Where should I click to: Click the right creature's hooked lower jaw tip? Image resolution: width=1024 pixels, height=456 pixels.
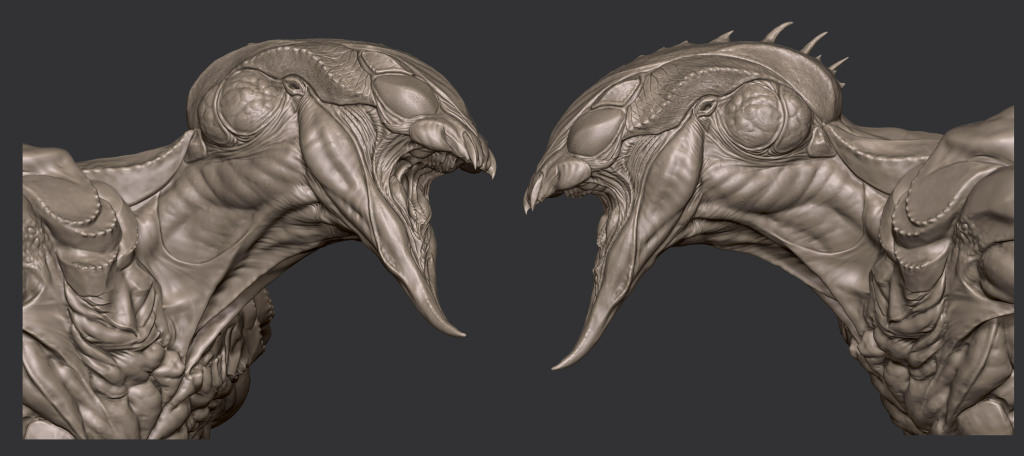[x=556, y=365]
